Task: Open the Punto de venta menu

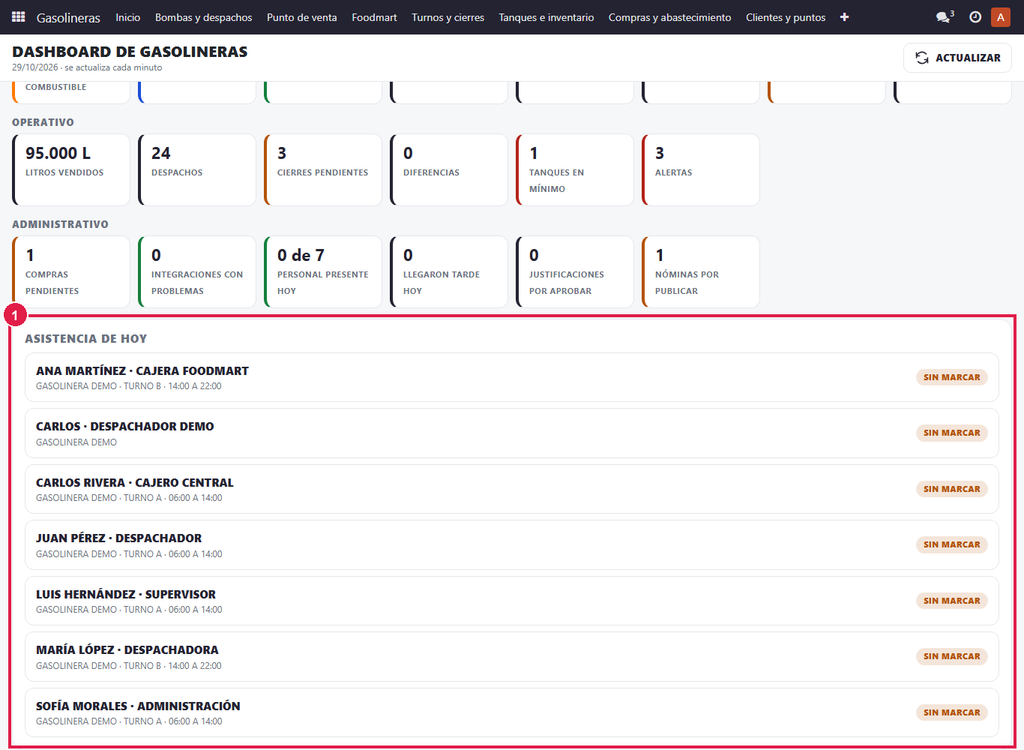Action: click(302, 18)
